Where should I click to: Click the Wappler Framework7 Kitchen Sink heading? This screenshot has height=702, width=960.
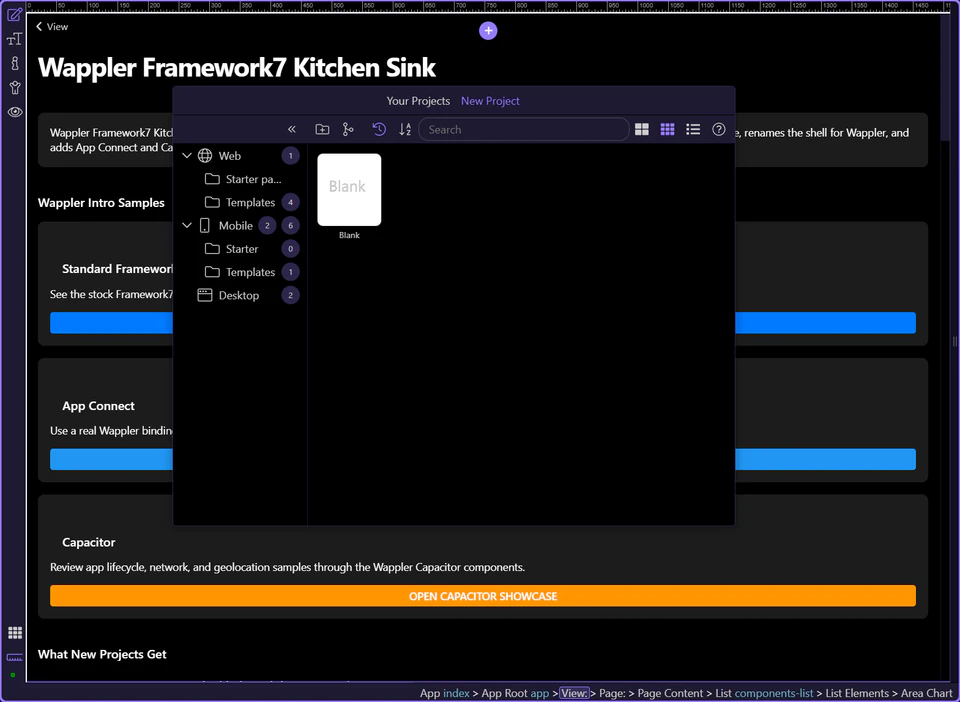coord(237,67)
